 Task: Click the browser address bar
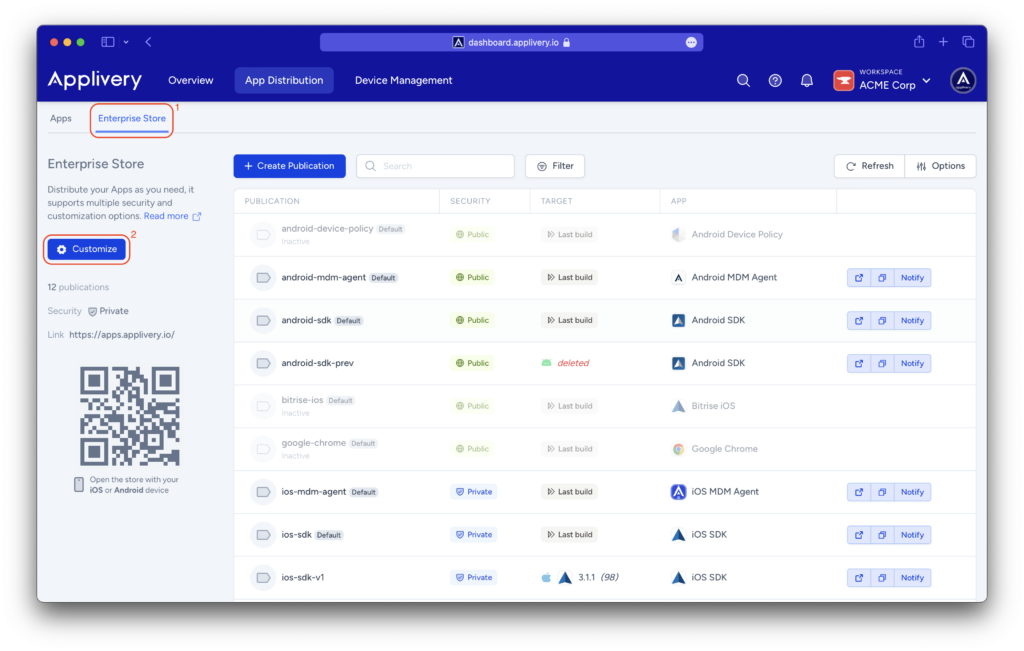(x=511, y=42)
